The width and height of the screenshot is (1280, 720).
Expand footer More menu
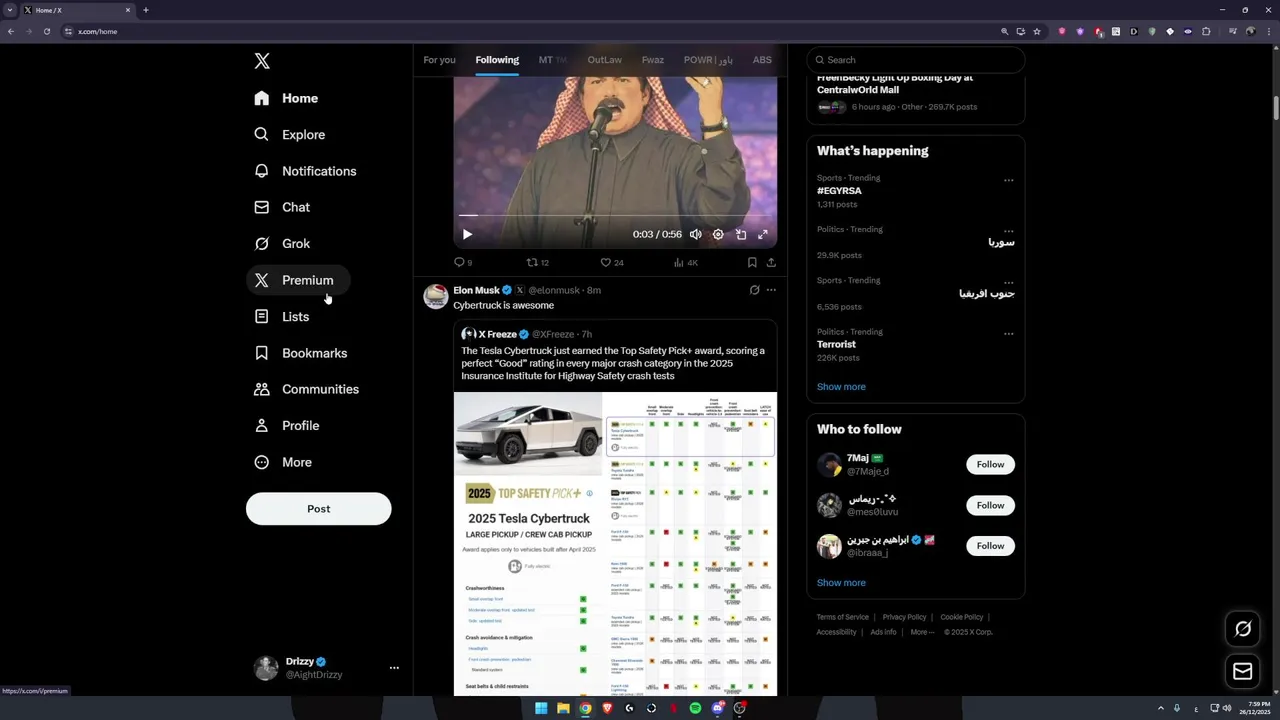(922, 632)
